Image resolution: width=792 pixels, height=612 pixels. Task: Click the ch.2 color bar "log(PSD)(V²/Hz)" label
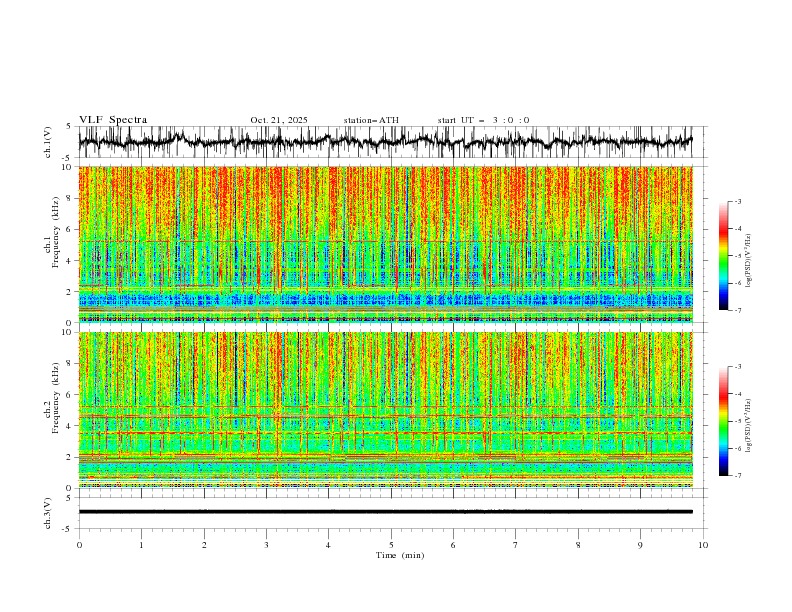(x=748, y=426)
